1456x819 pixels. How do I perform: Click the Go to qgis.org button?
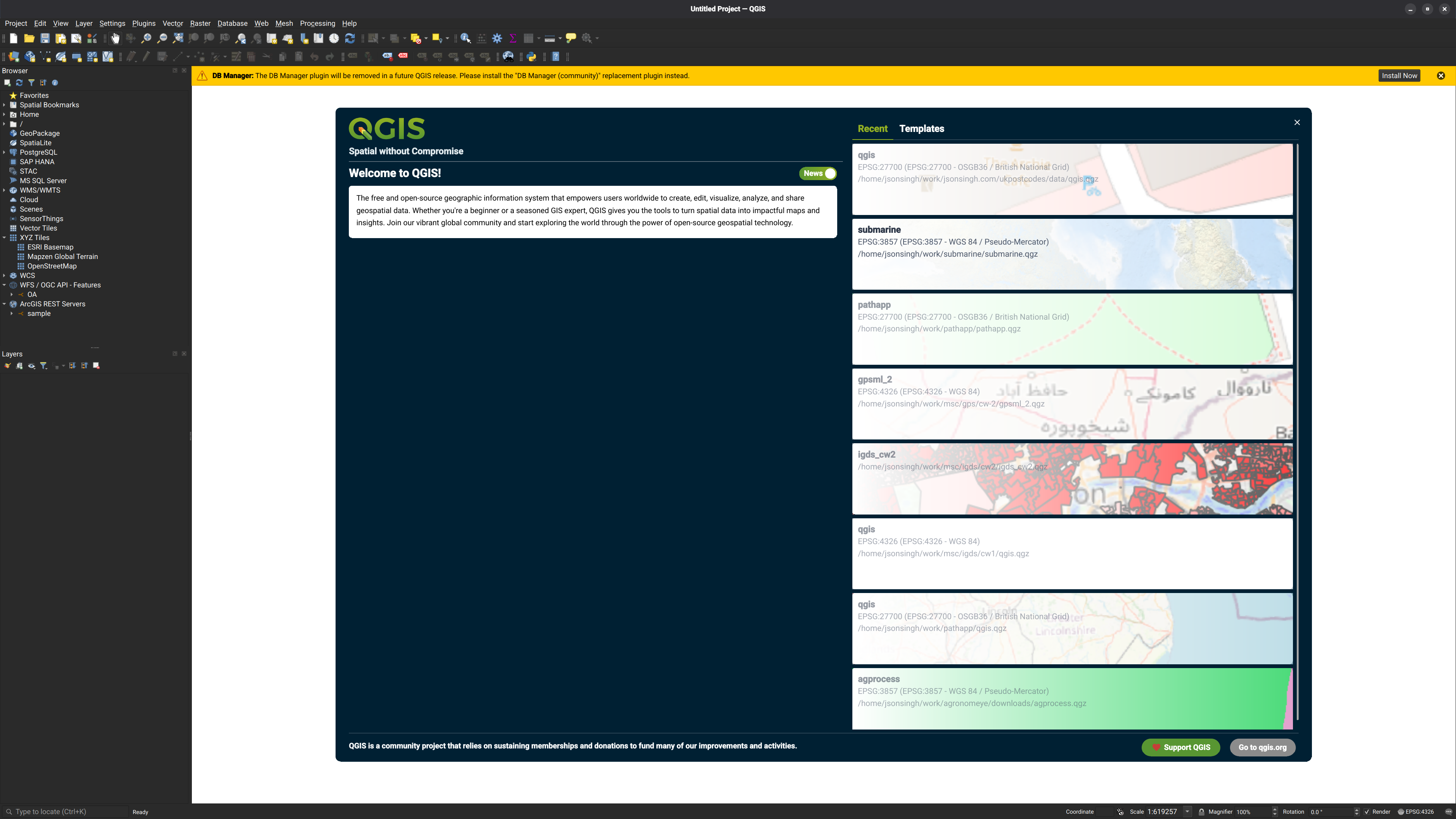pyautogui.click(x=1262, y=747)
